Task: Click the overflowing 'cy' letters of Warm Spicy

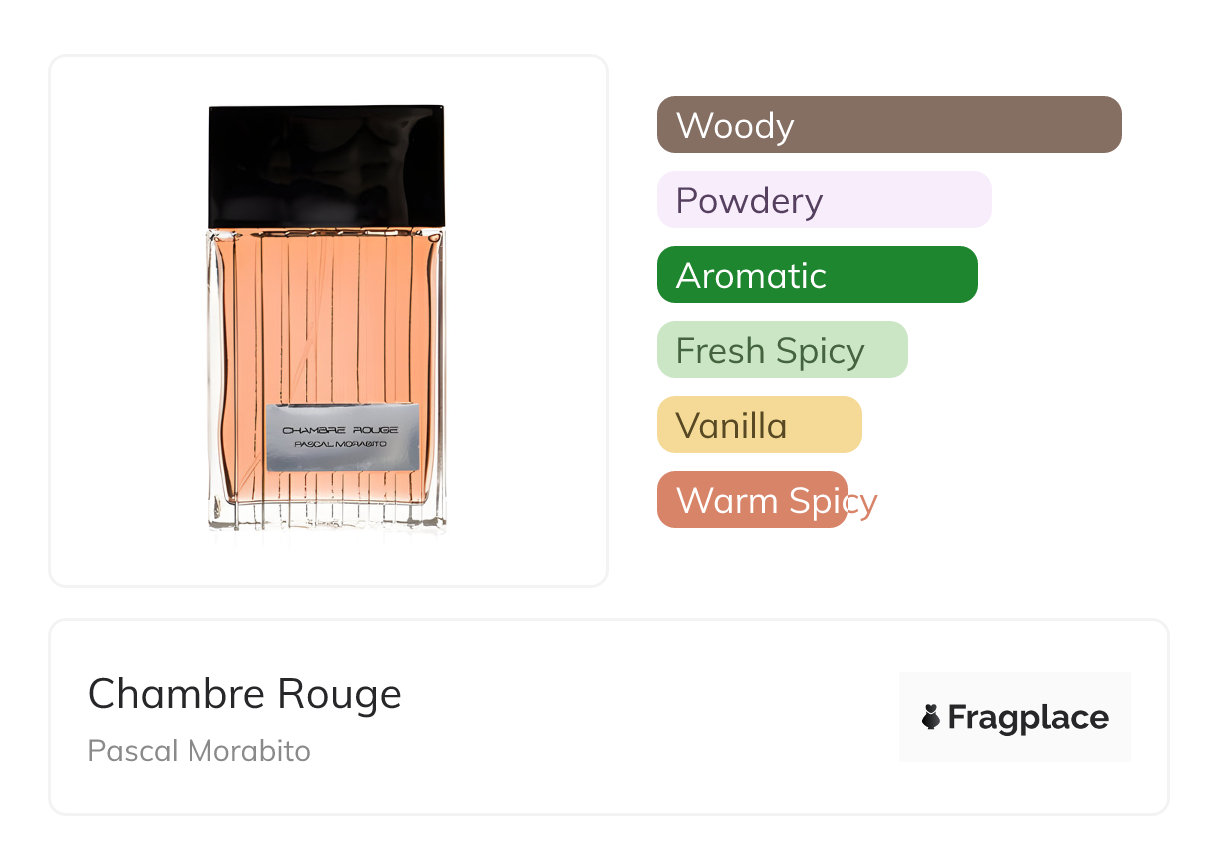Action: point(862,501)
